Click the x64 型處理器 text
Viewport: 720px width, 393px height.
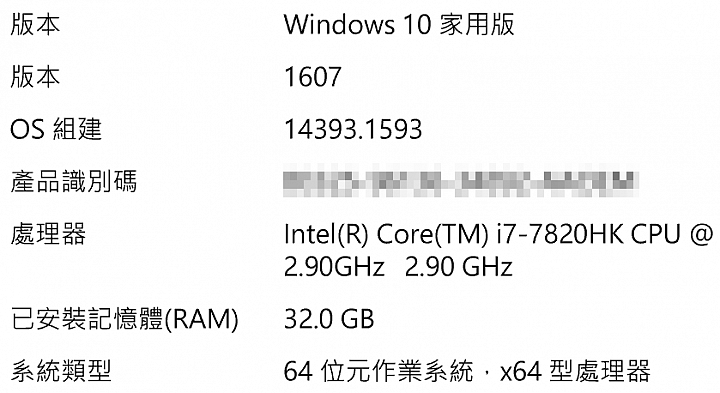click(575, 371)
